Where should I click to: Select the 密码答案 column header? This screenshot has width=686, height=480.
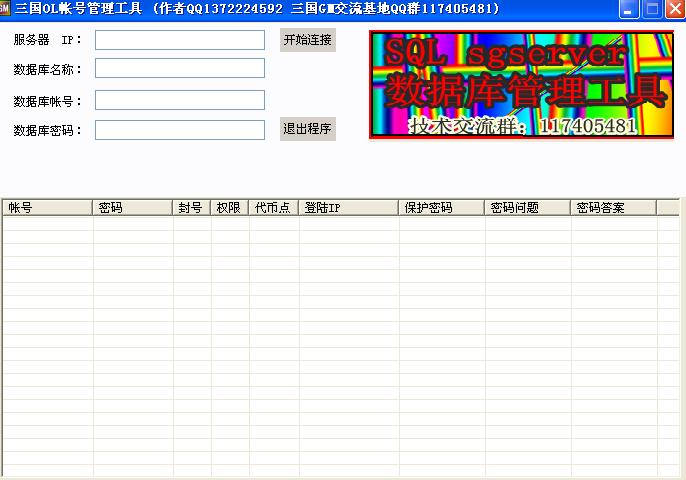pyautogui.click(x=613, y=208)
